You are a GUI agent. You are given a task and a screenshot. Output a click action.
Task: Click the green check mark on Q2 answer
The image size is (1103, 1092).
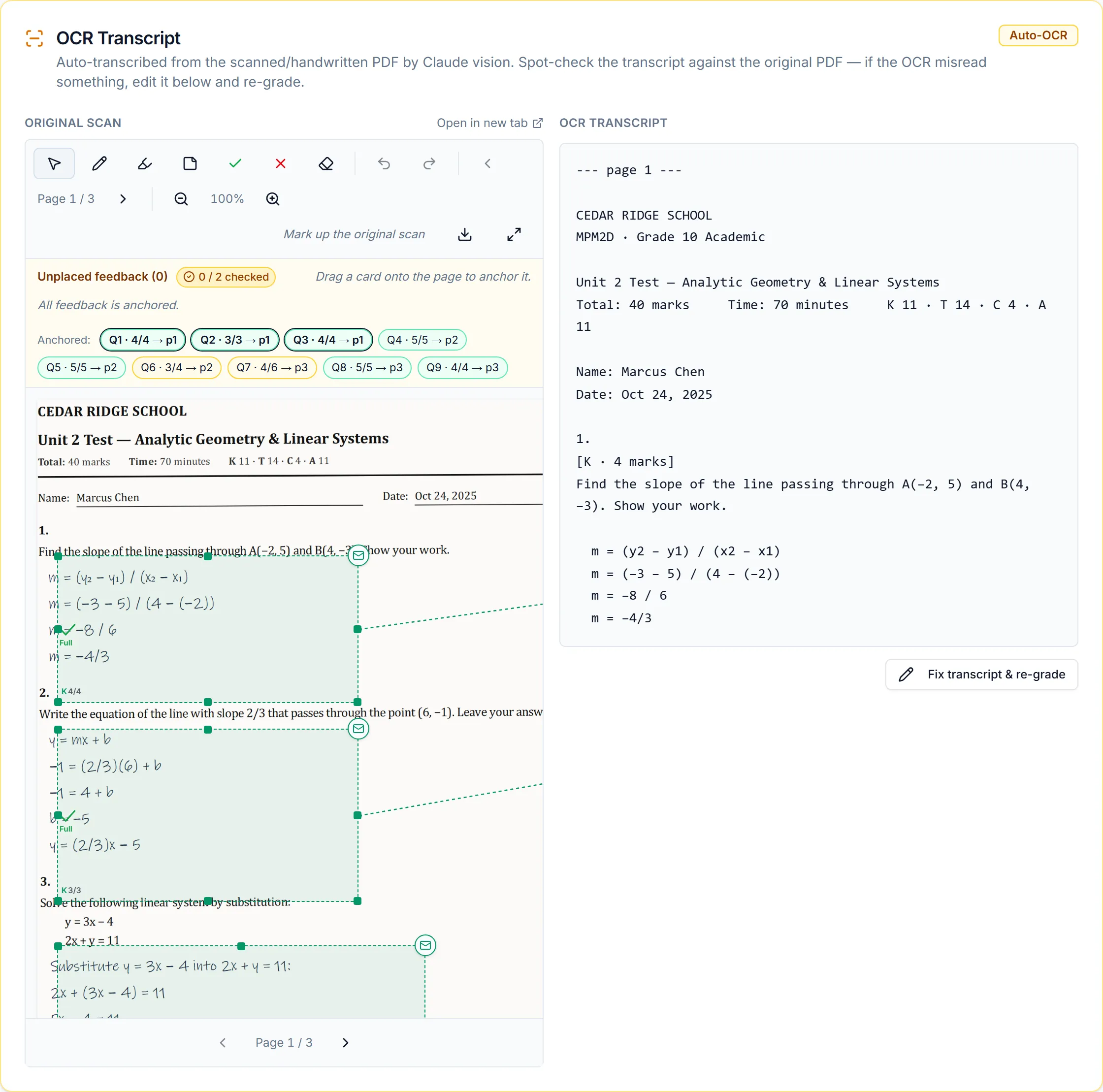(68, 815)
